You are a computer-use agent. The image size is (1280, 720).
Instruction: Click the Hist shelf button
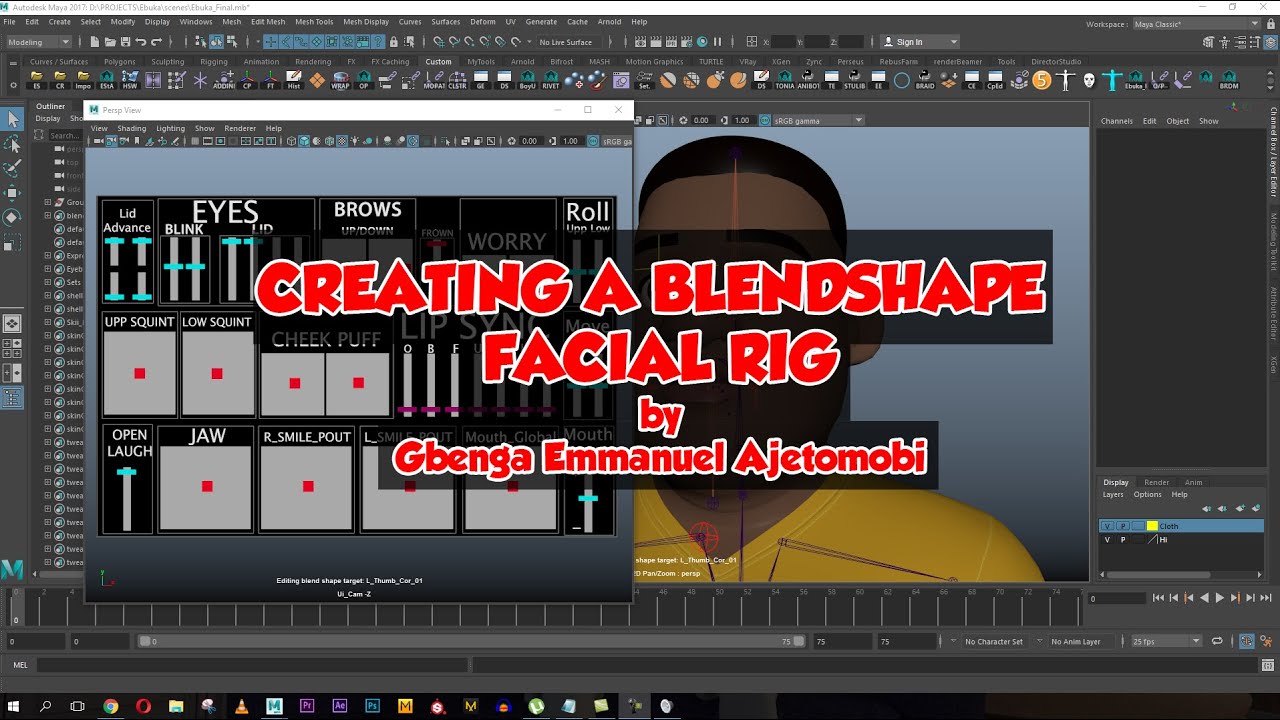pos(293,80)
